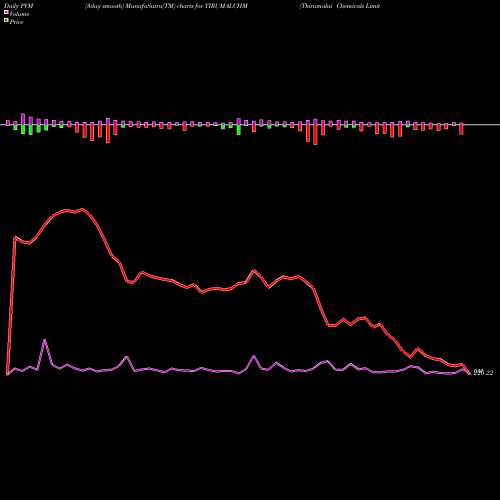This screenshot has width=500, height=500.
Task: Select the 'Price' legend label
Action: (16, 22)
